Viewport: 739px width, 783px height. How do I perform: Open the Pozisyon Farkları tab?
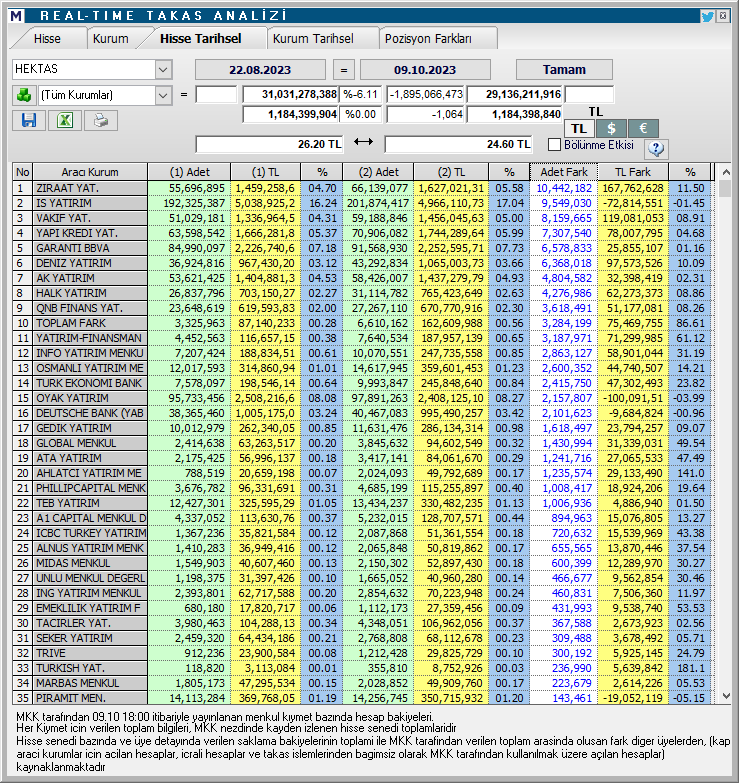[428, 38]
